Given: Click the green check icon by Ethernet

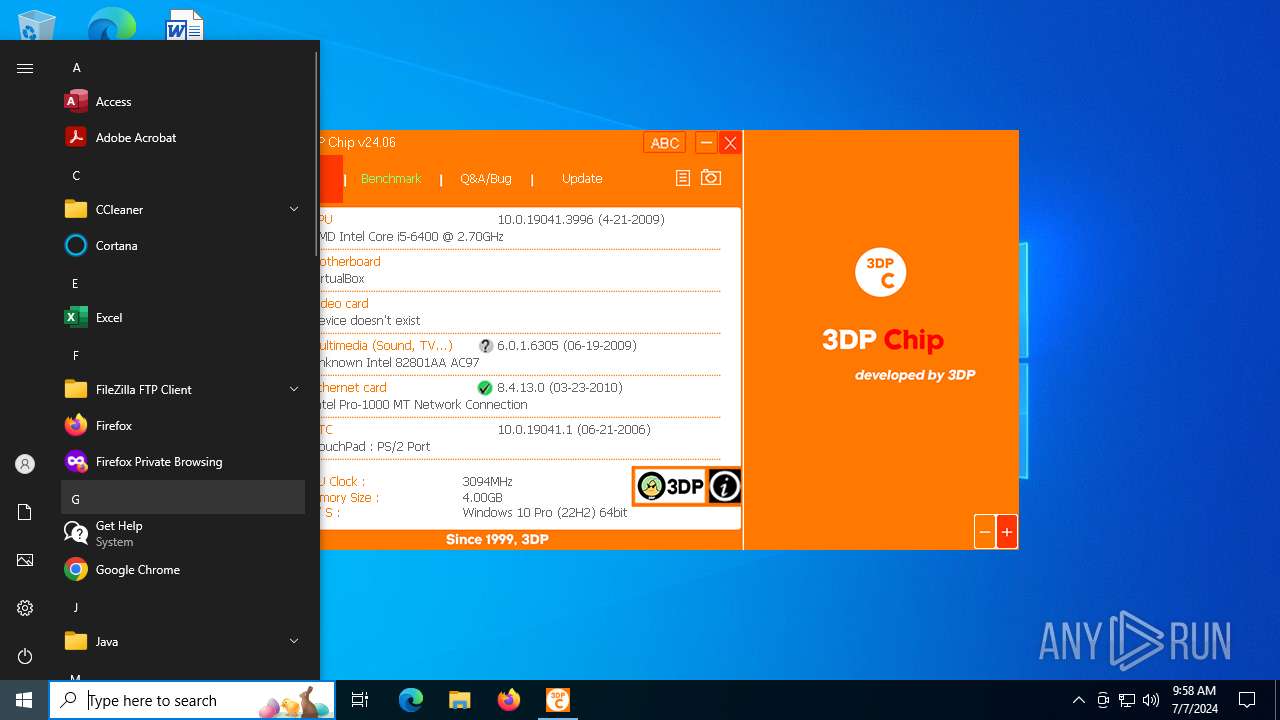Looking at the screenshot, I should click(485, 388).
